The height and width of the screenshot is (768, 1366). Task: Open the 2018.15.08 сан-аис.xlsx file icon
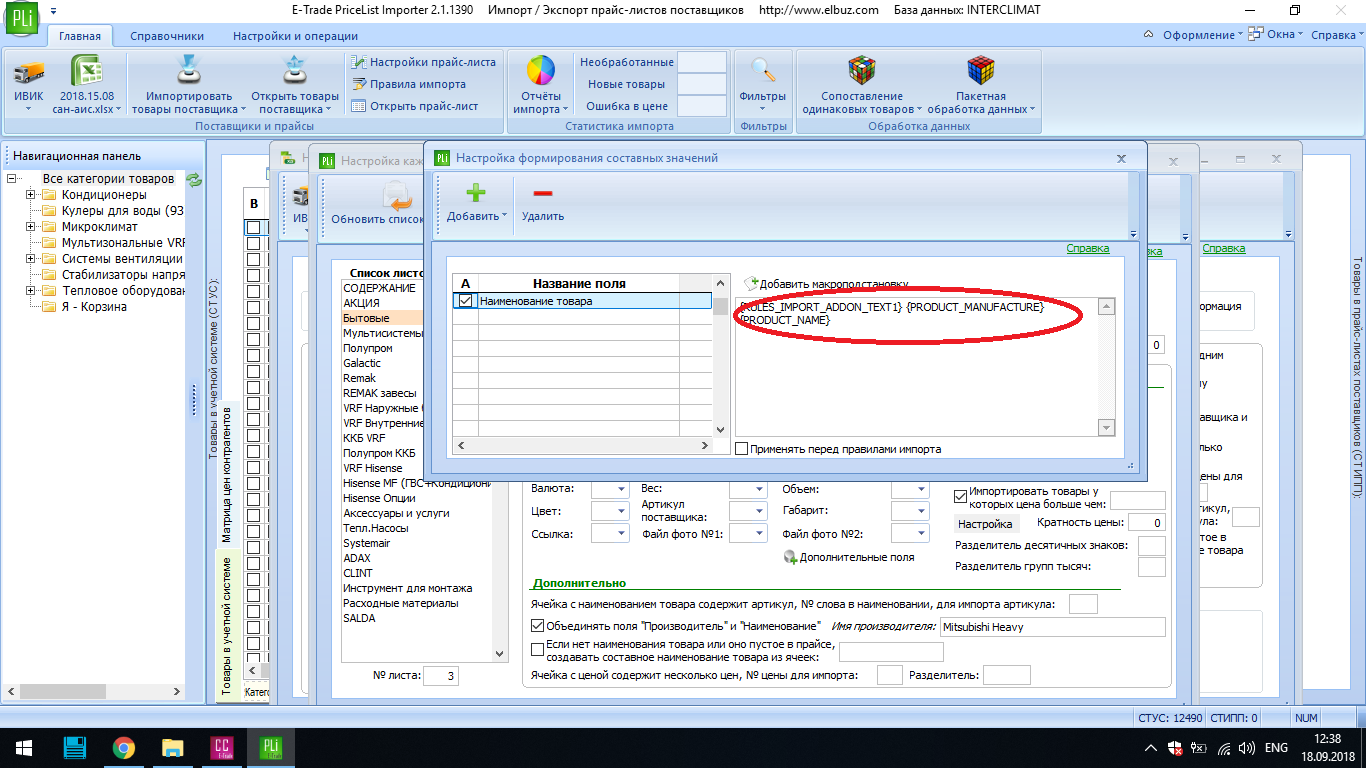88,73
